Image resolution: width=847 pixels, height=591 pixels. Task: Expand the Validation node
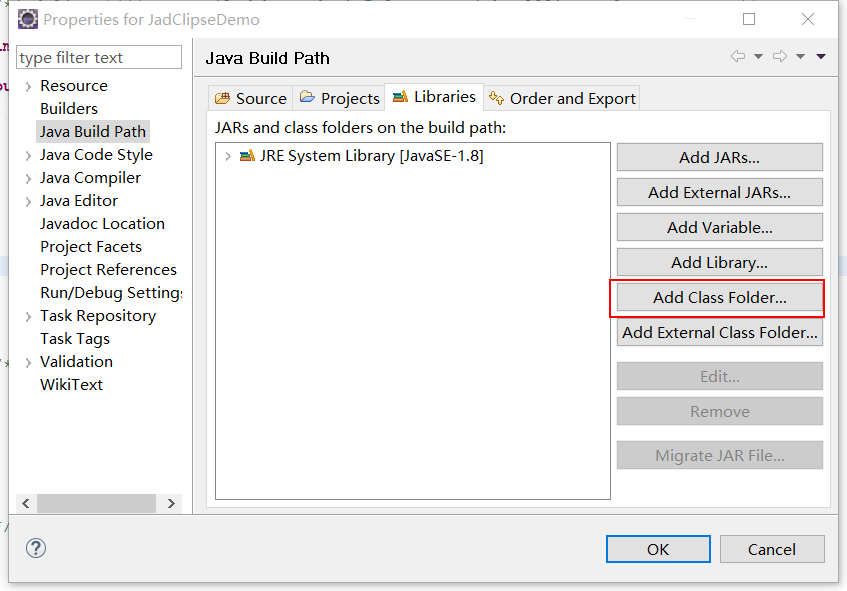[x=28, y=362]
